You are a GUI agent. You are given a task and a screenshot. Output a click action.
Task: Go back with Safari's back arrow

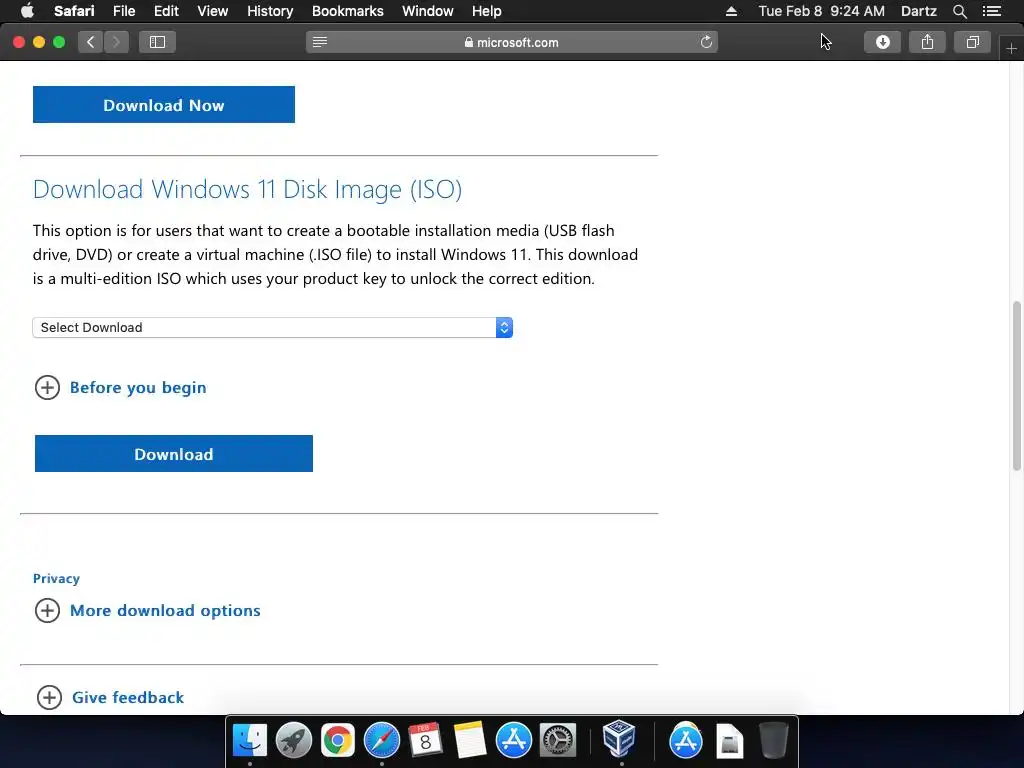pyautogui.click(x=91, y=42)
